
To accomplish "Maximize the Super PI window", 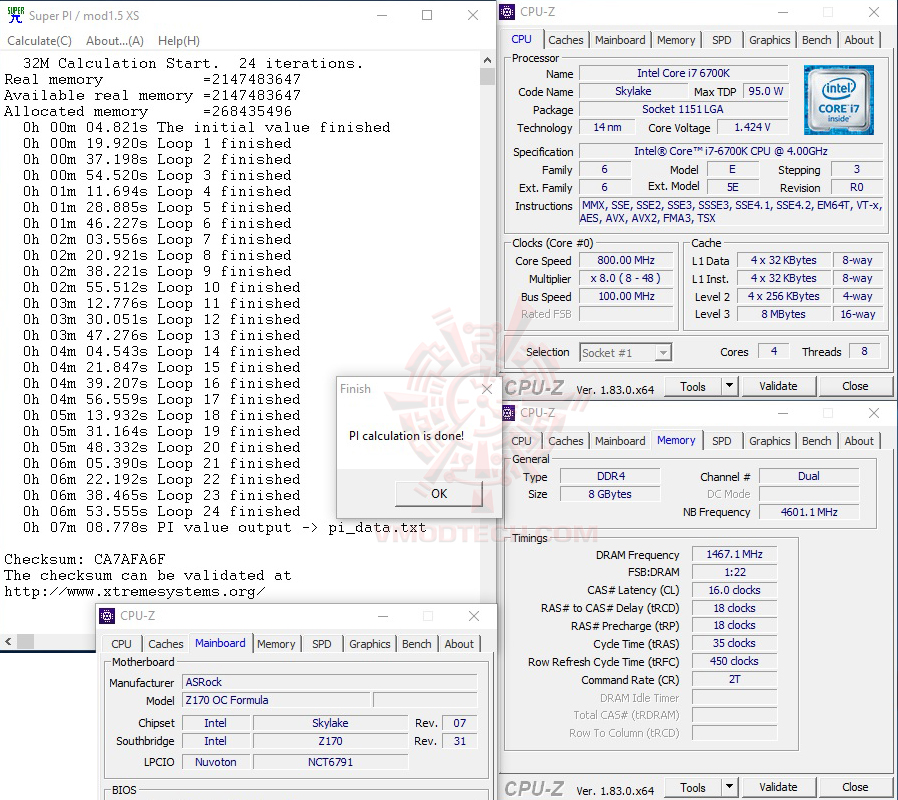I will [x=427, y=15].
